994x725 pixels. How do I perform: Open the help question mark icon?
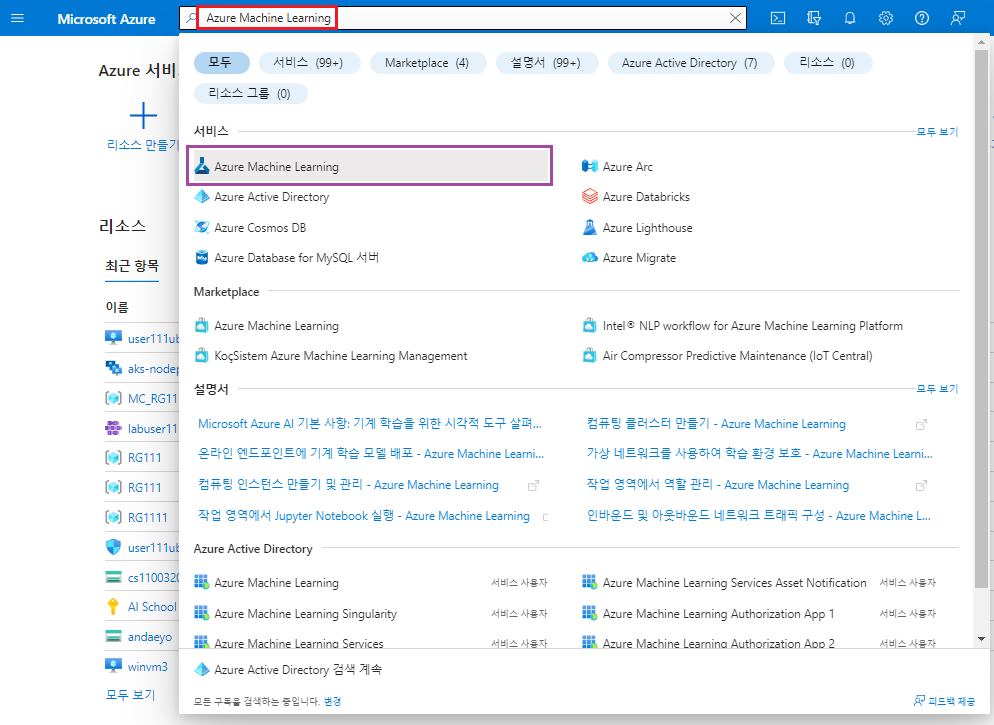[x=922, y=18]
